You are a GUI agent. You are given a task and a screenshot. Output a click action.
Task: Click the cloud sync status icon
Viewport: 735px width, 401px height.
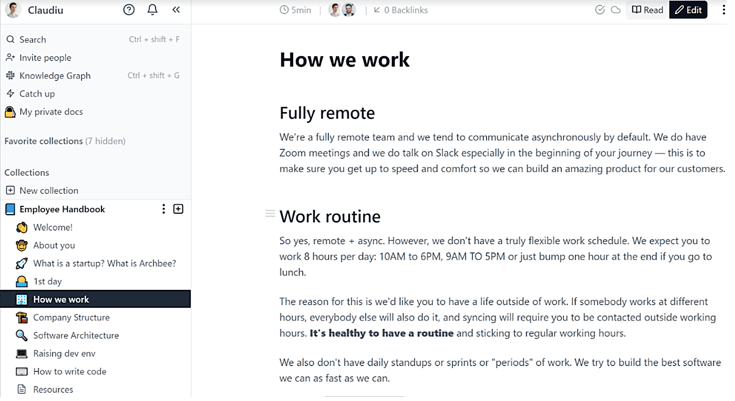(x=616, y=10)
